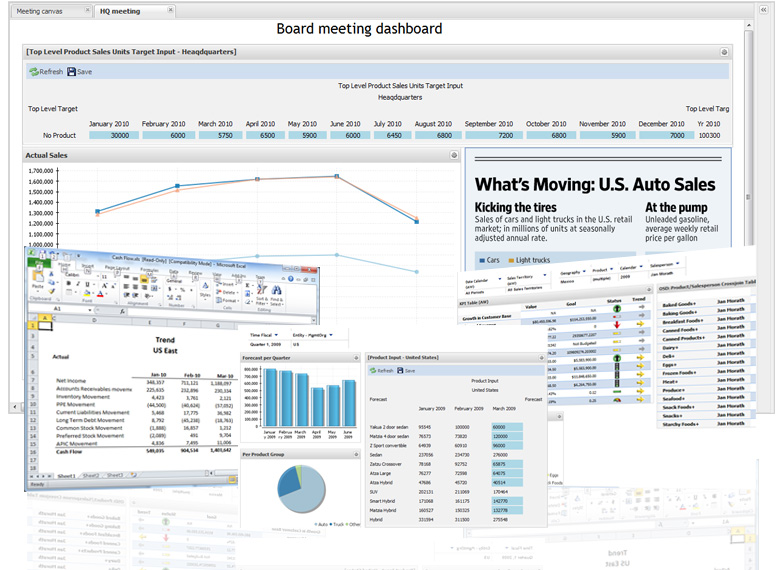Expand the Seafood+ row in the crossjoin table

[674, 399]
